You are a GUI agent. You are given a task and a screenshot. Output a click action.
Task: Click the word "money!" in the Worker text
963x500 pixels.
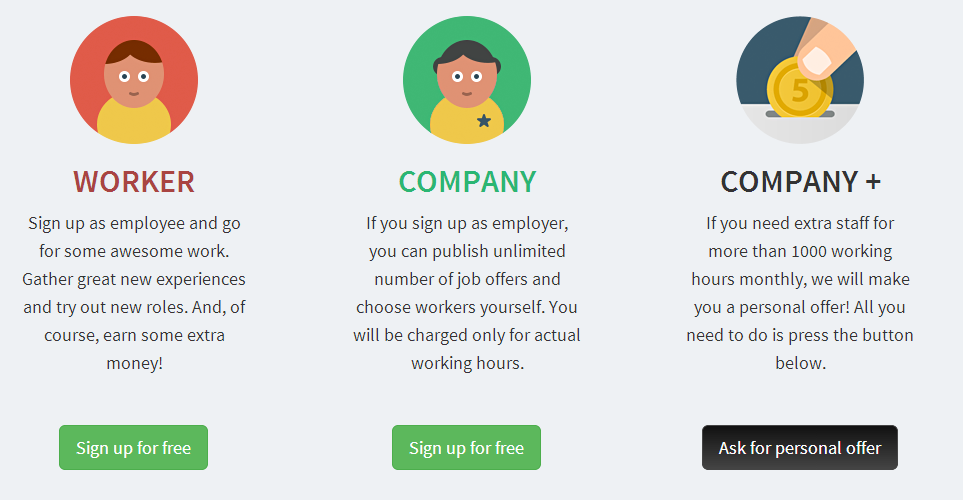pyautogui.click(x=135, y=363)
